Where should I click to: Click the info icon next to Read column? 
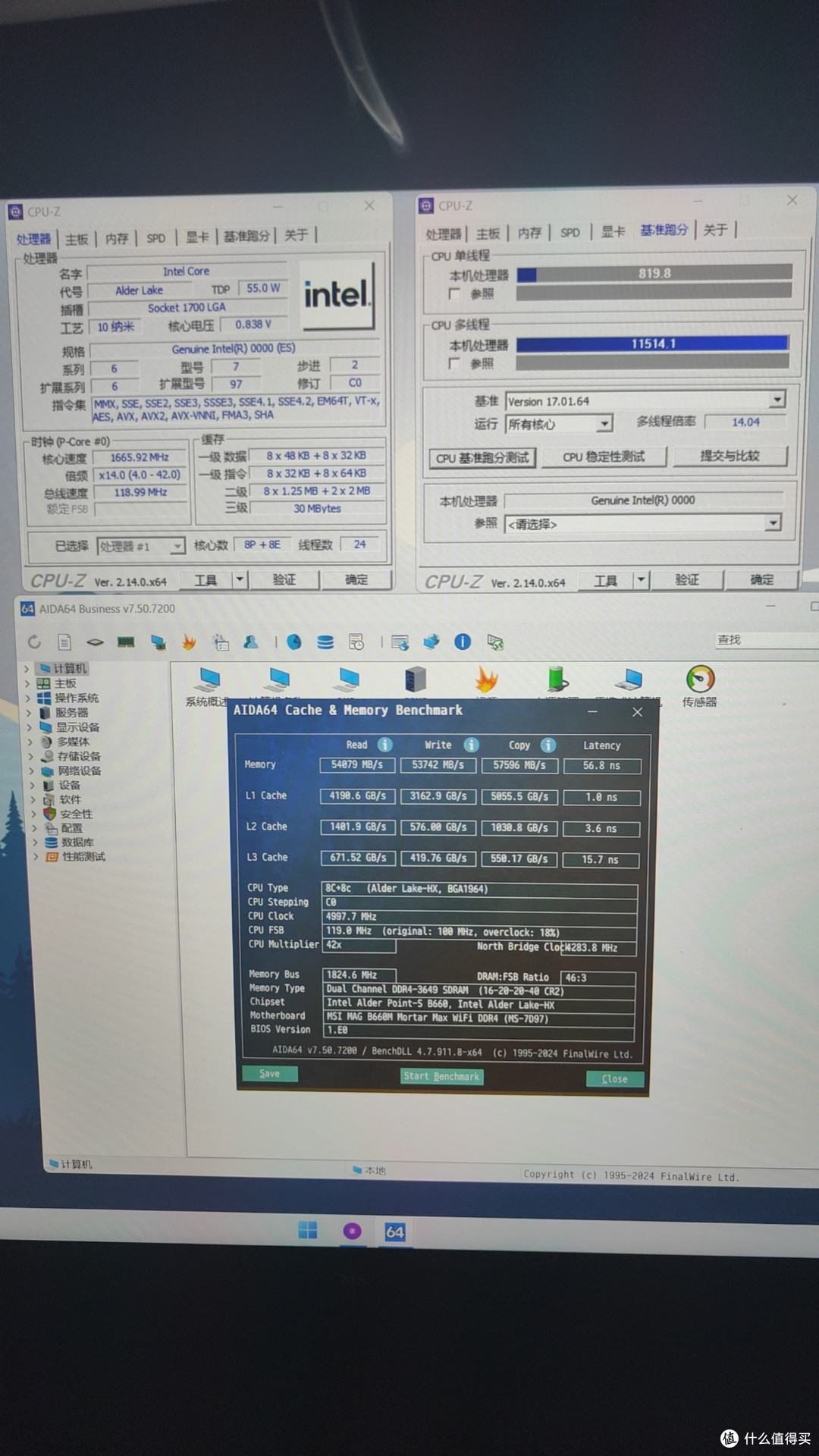point(385,745)
